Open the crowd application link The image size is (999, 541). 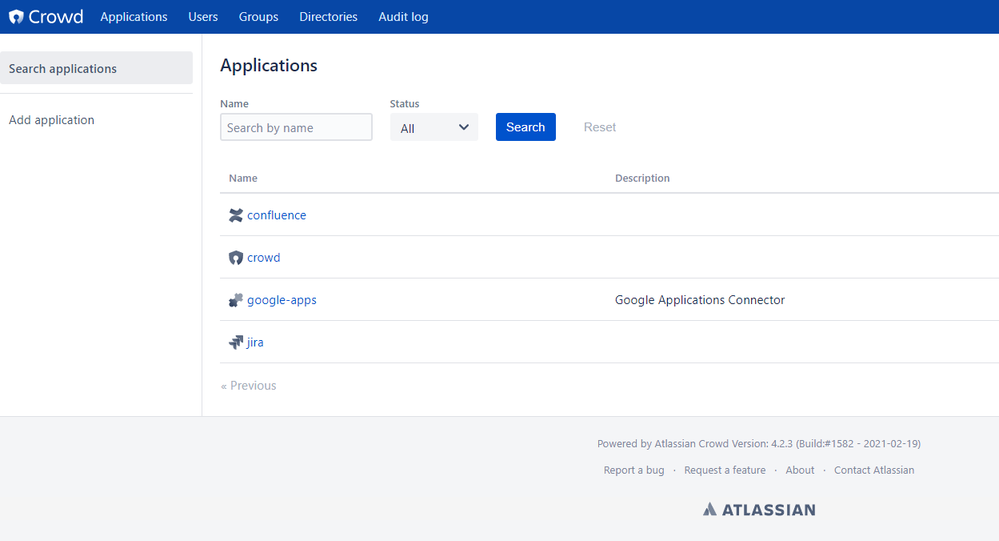click(x=264, y=257)
